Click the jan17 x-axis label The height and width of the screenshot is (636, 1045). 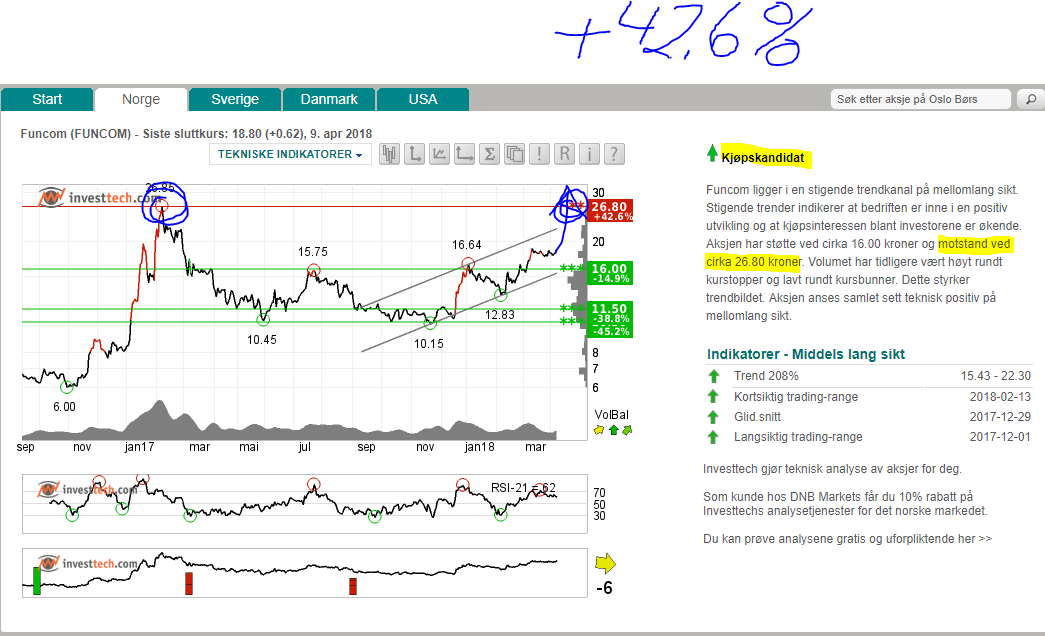pyautogui.click(x=139, y=447)
